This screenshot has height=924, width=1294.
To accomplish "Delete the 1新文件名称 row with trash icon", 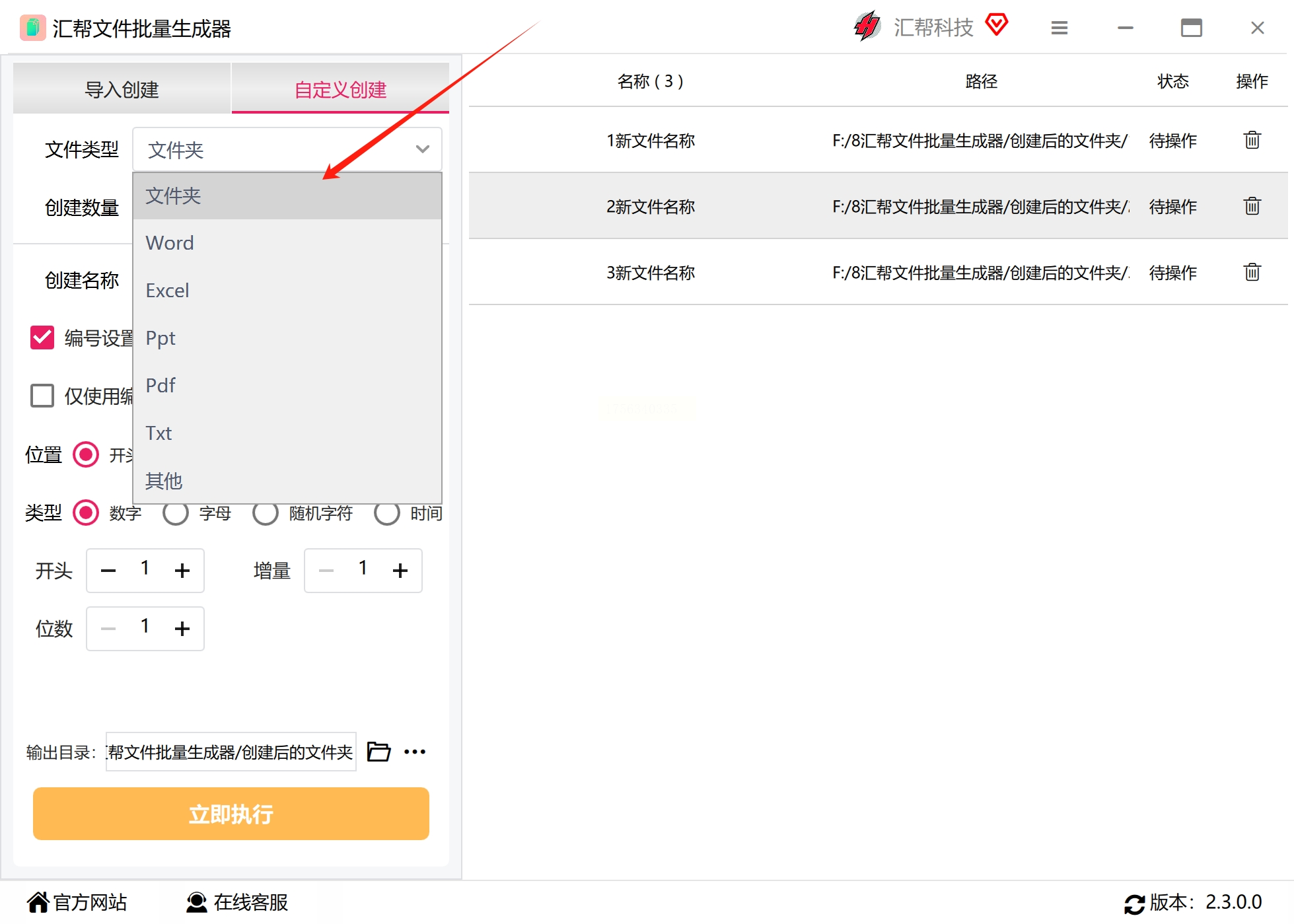I will coord(1252,140).
